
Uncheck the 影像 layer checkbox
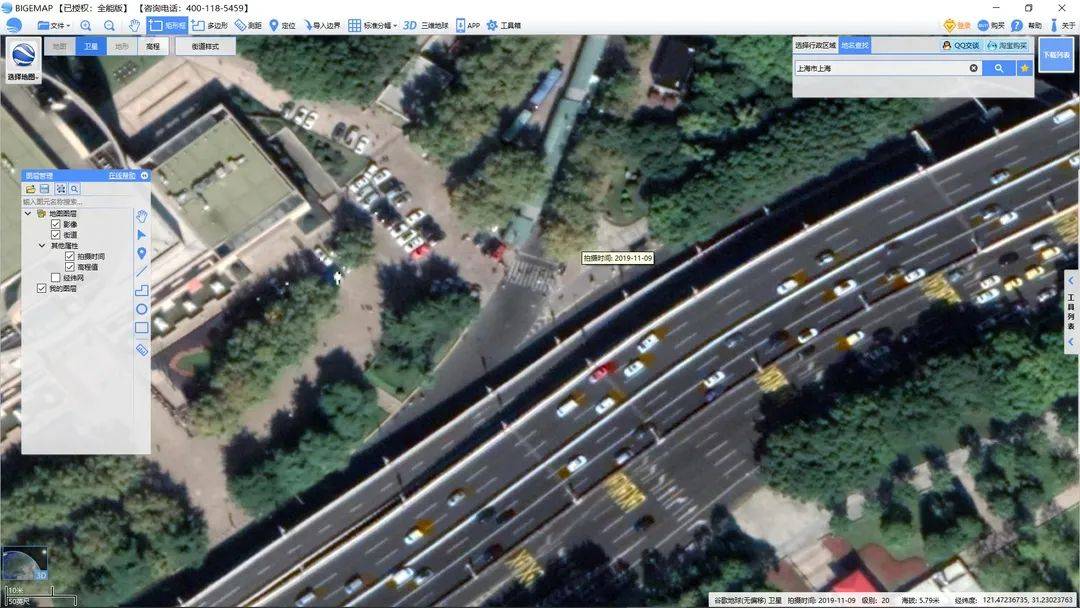coord(56,225)
